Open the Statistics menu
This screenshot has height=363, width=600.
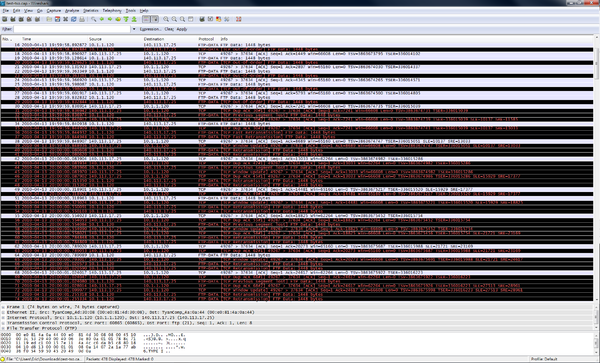pyautogui.click(x=91, y=11)
